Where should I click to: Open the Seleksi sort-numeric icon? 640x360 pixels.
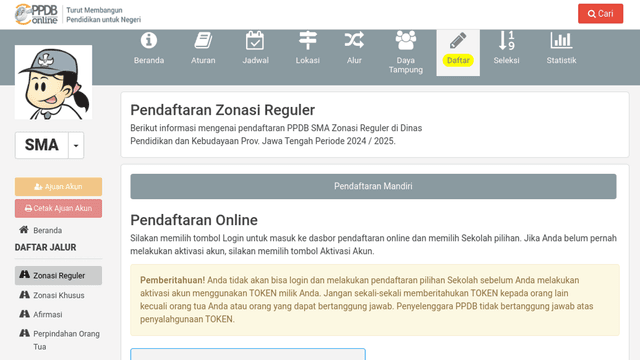click(506, 40)
